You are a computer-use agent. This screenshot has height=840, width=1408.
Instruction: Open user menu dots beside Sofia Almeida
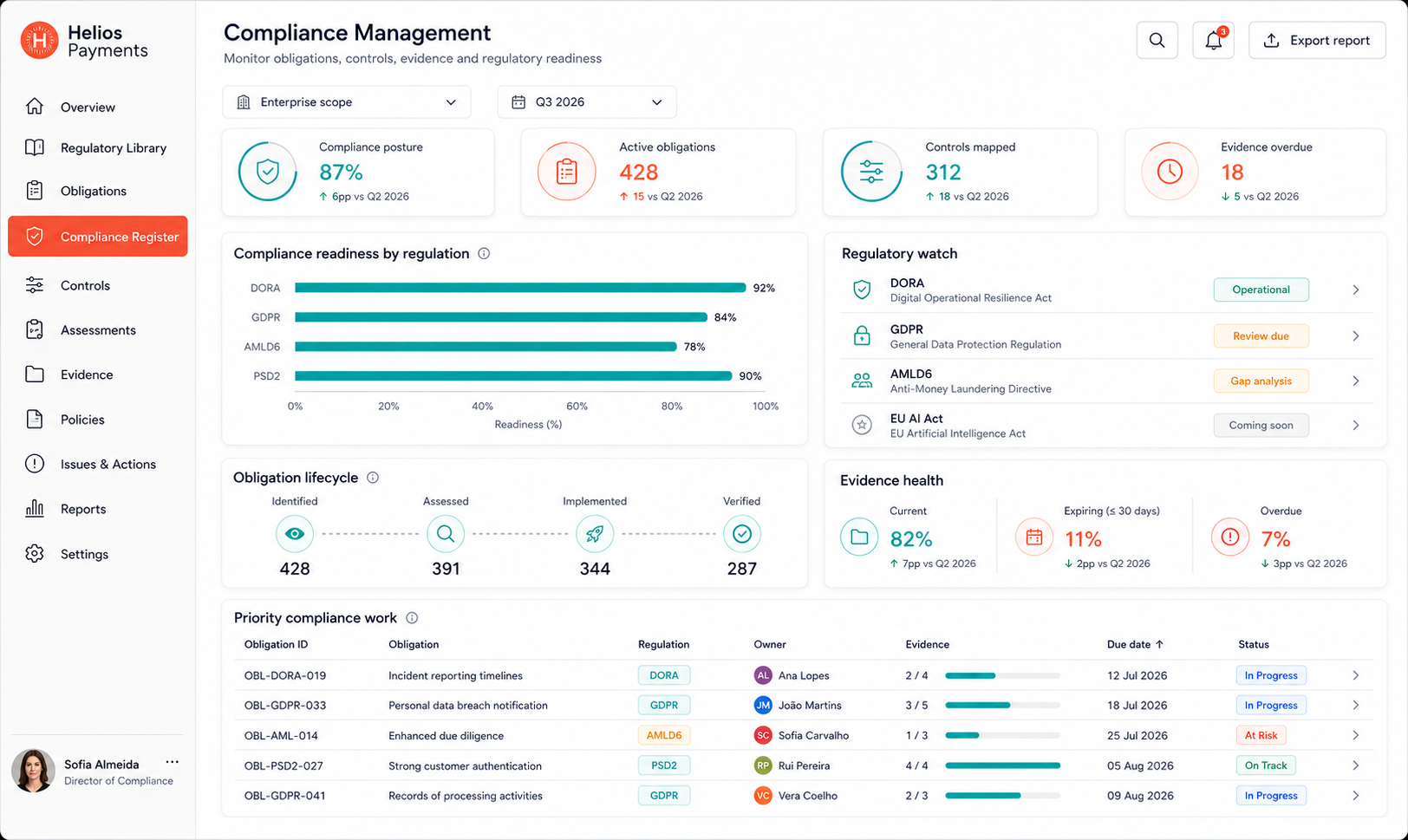coord(173,763)
